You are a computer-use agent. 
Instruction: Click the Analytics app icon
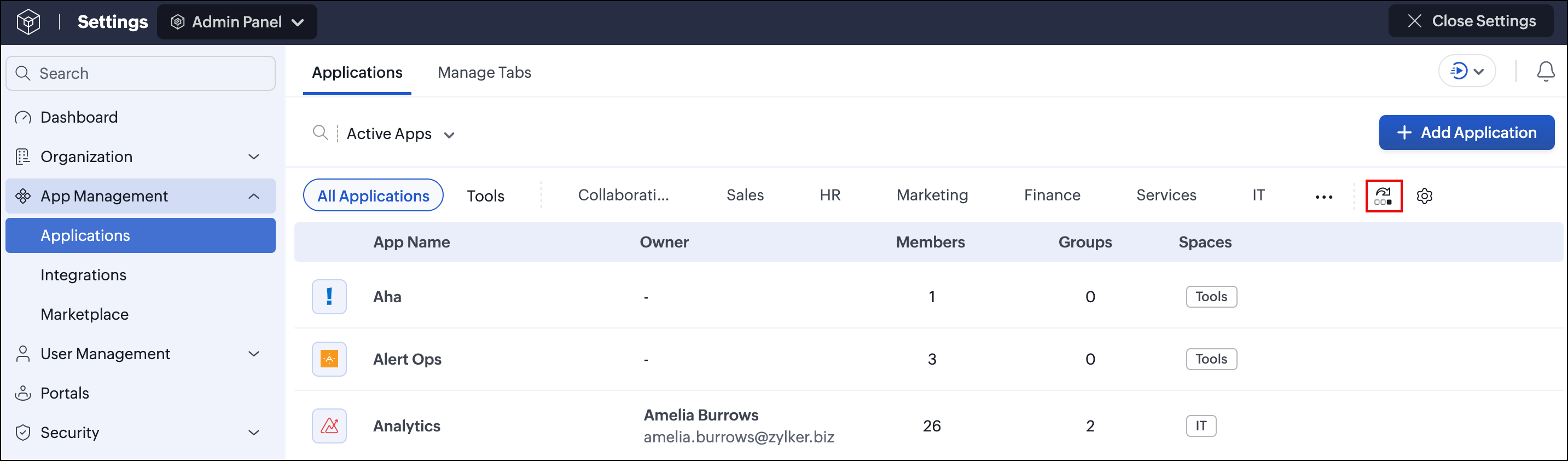pyautogui.click(x=329, y=425)
